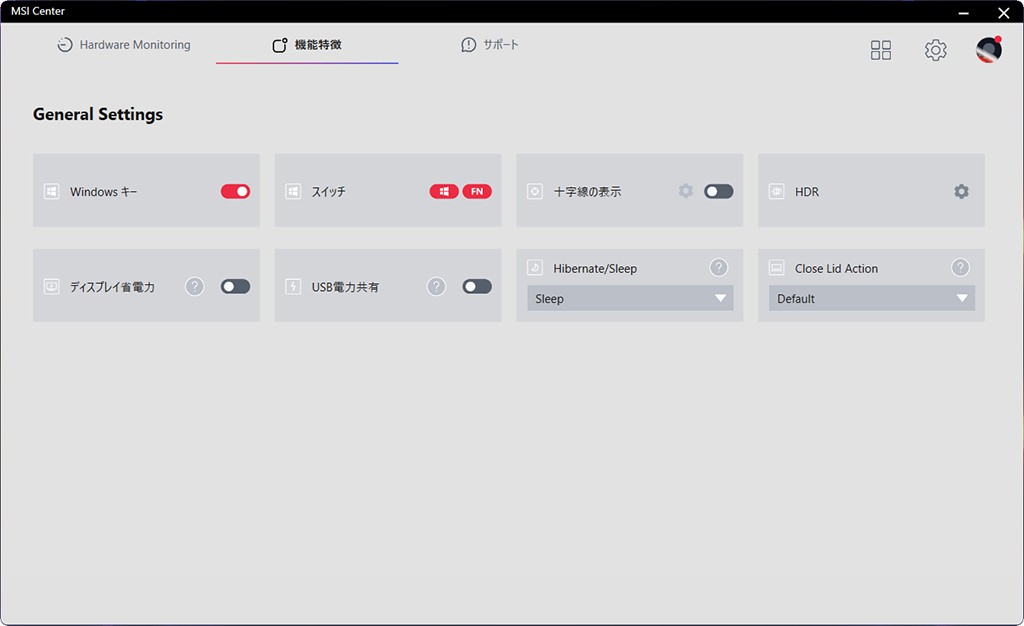1024x626 pixels.
Task: Open the apps grid view icon
Action: click(x=880, y=50)
